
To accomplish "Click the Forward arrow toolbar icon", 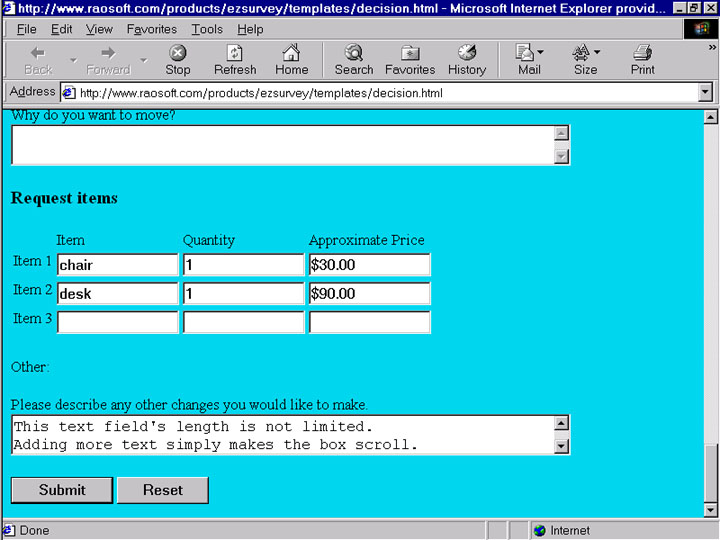I will coord(108,53).
